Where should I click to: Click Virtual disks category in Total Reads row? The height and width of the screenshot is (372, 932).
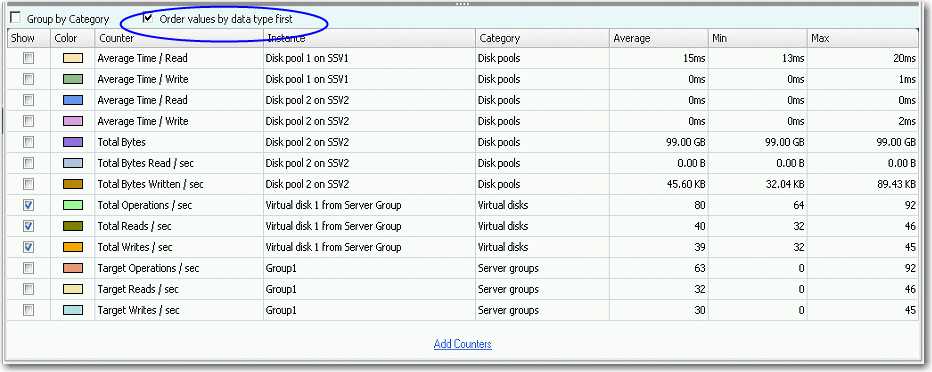pyautogui.click(x=503, y=226)
